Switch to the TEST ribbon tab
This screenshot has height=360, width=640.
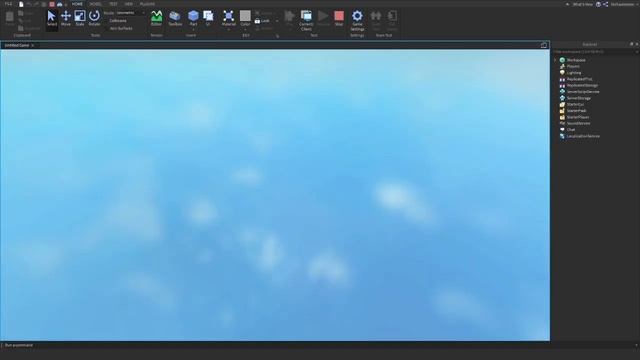pos(113,4)
